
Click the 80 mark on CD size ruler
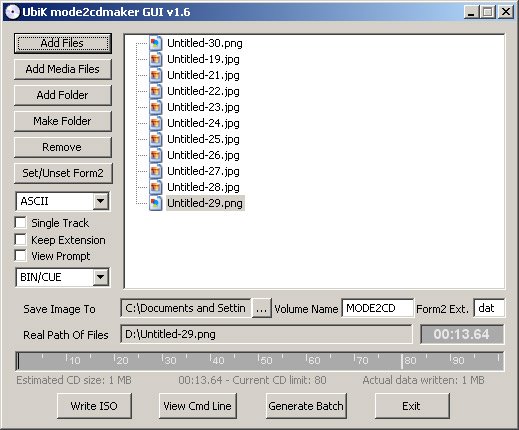pos(410,360)
